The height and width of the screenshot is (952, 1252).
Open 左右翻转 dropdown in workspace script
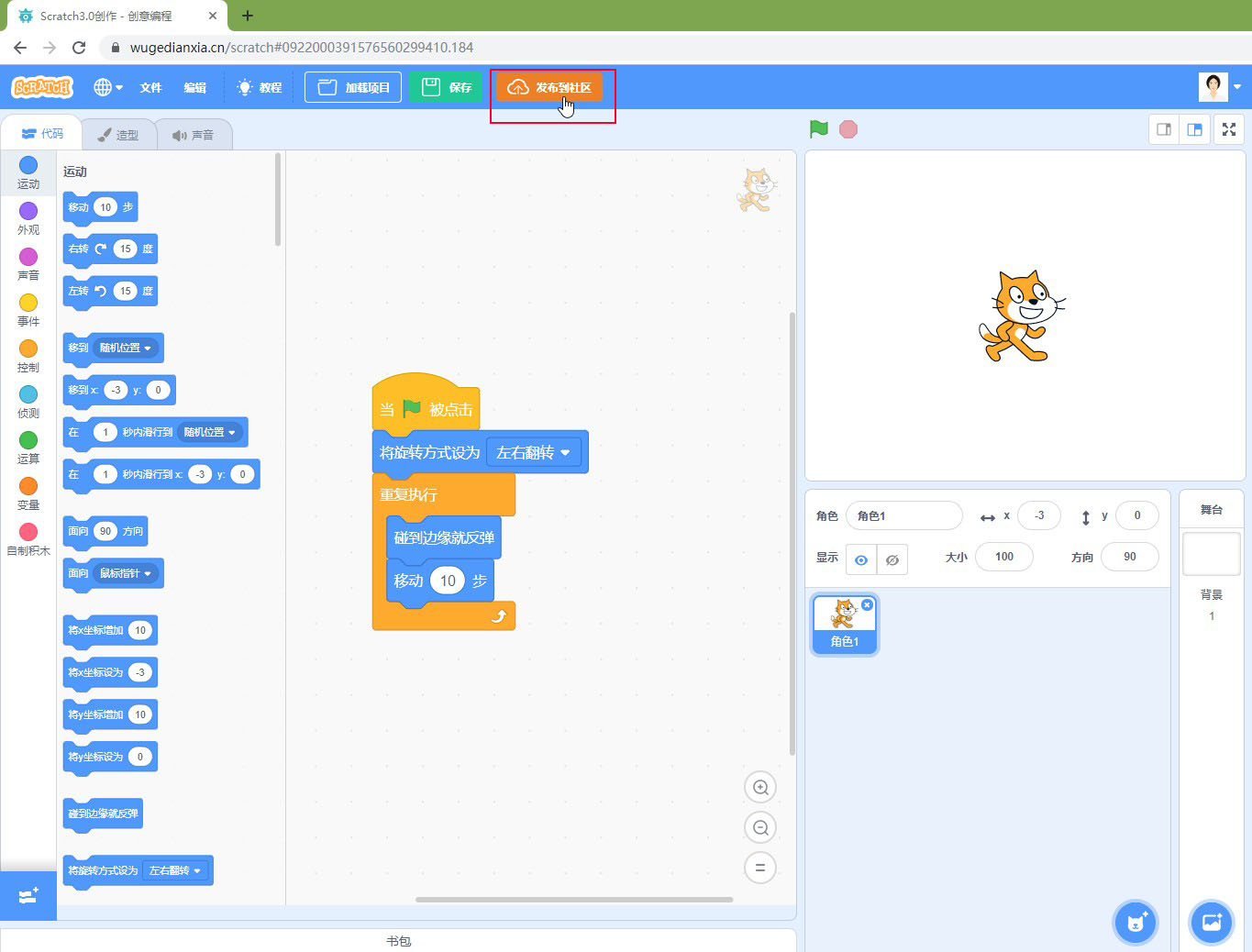pyautogui.click(x=533, y=452)
